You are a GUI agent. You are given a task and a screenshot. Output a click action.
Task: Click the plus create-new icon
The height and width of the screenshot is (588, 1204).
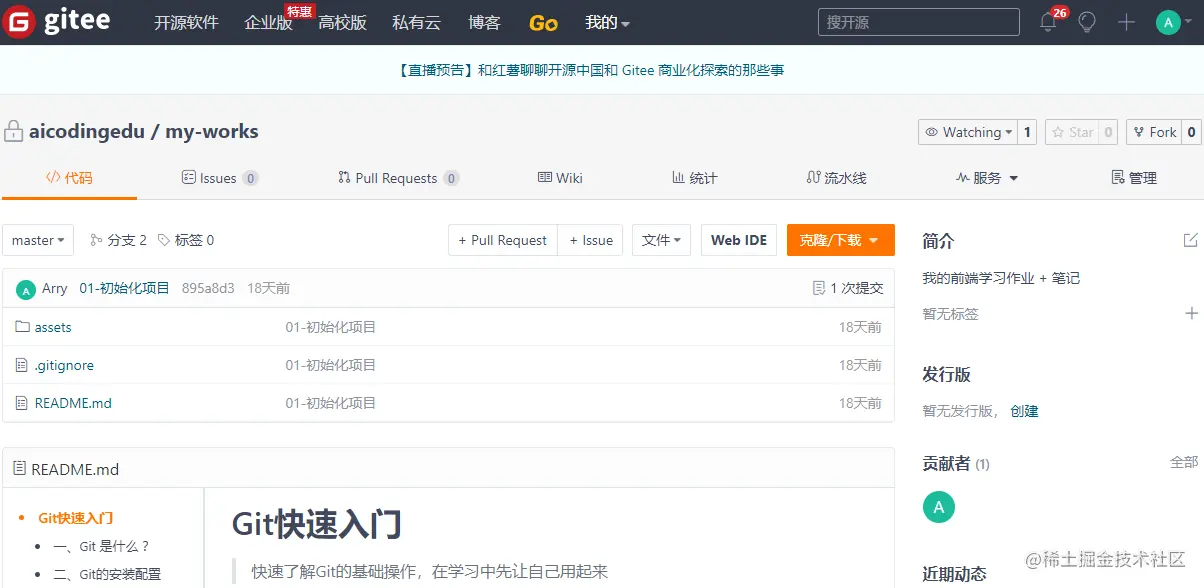1127,22
